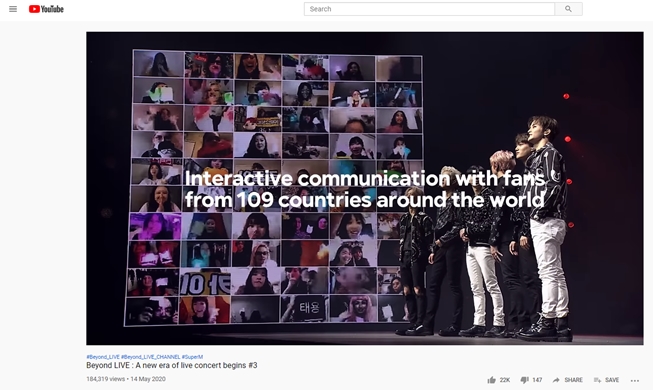Image resolution: width=653 pixels, height=390 pixels.
Task: Click the SHARE text label
Action: (573, 380)
